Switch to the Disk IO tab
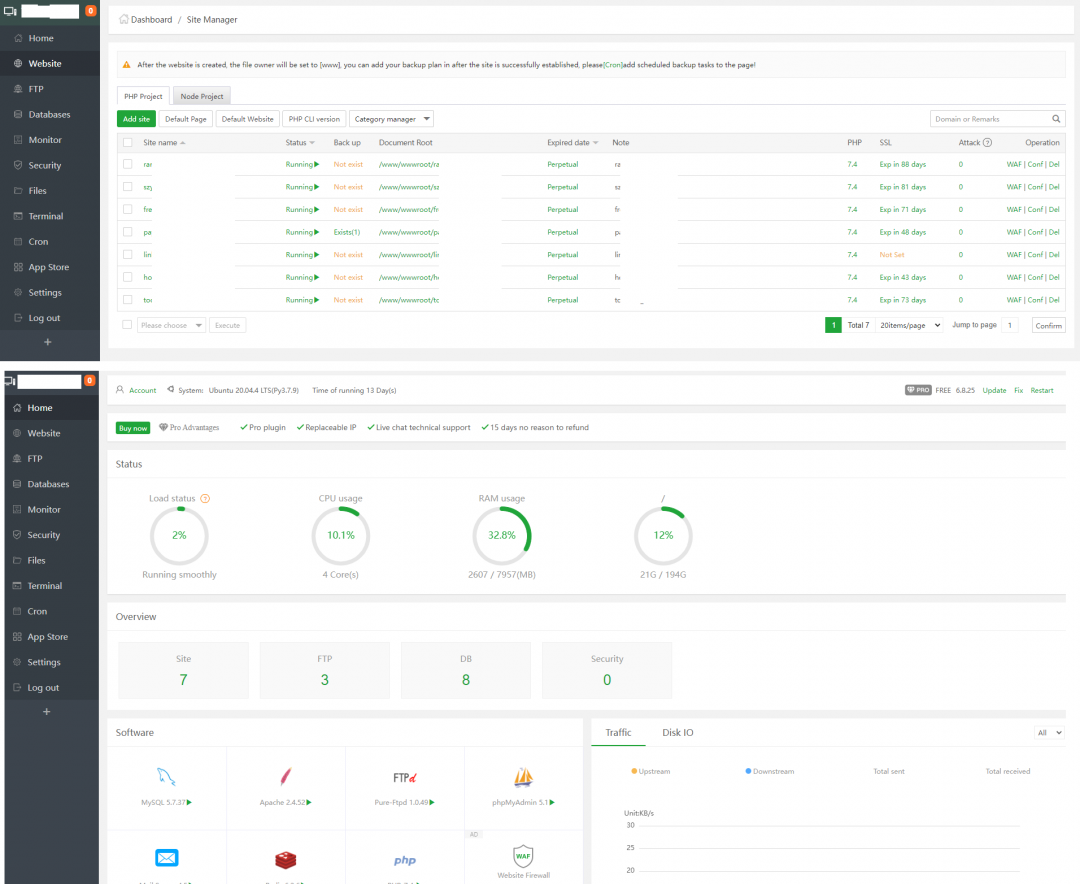This screenshot has width=1080, height=884. (x=677, y=733)
